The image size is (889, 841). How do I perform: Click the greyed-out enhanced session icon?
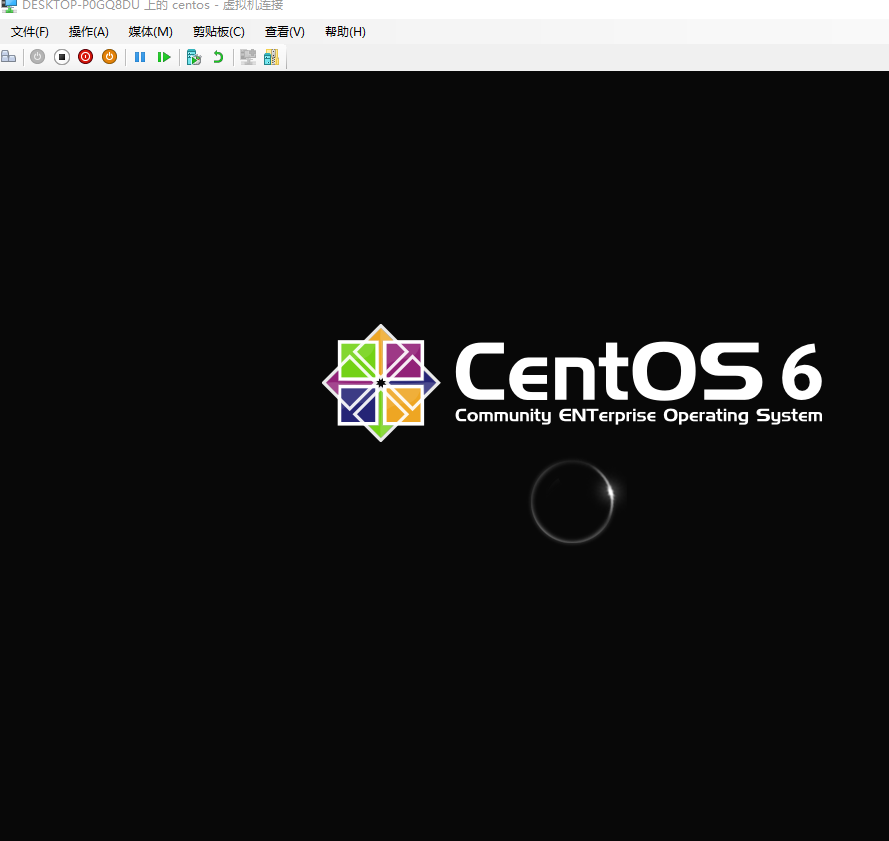point(247,57)
